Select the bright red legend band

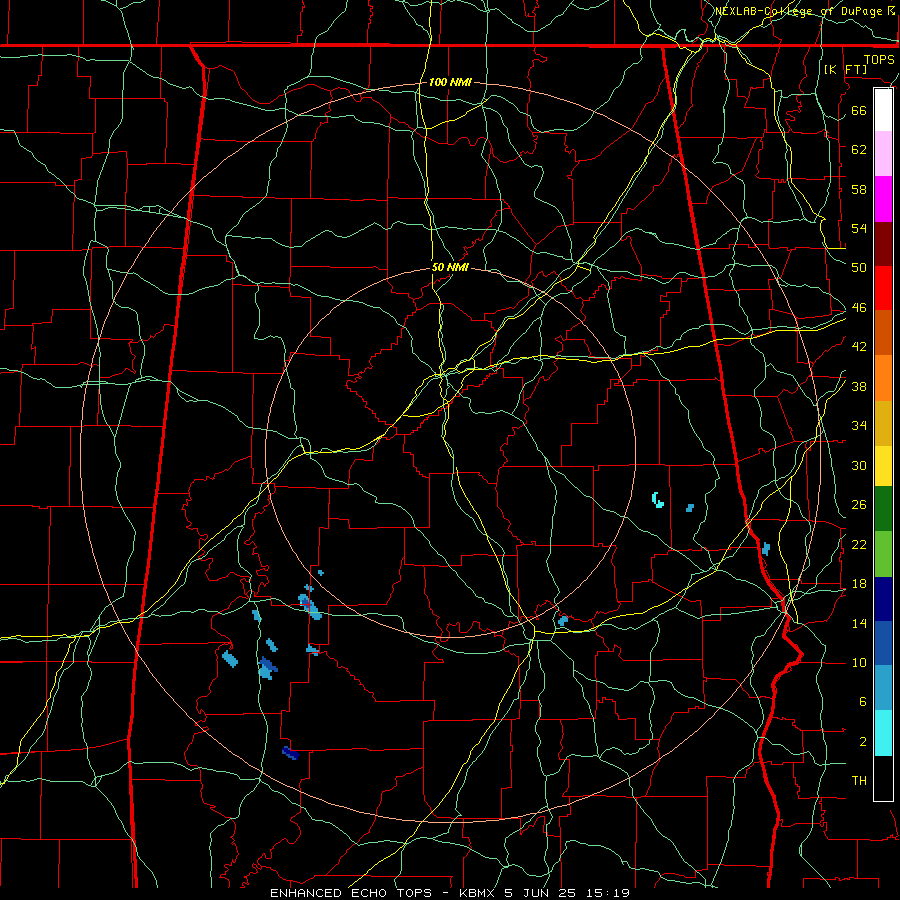(x=883, y=288)
